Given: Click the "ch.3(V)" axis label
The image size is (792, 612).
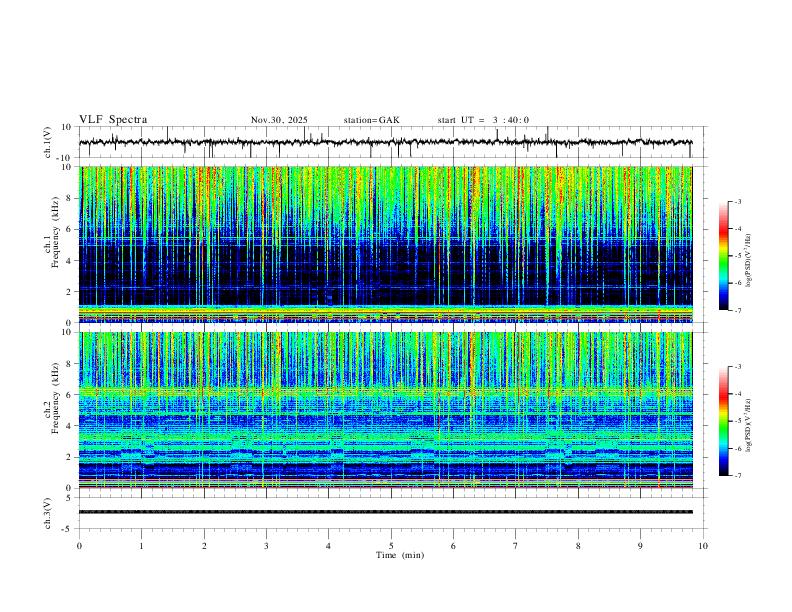Looking at the screenshot, I should coord(48,514).
